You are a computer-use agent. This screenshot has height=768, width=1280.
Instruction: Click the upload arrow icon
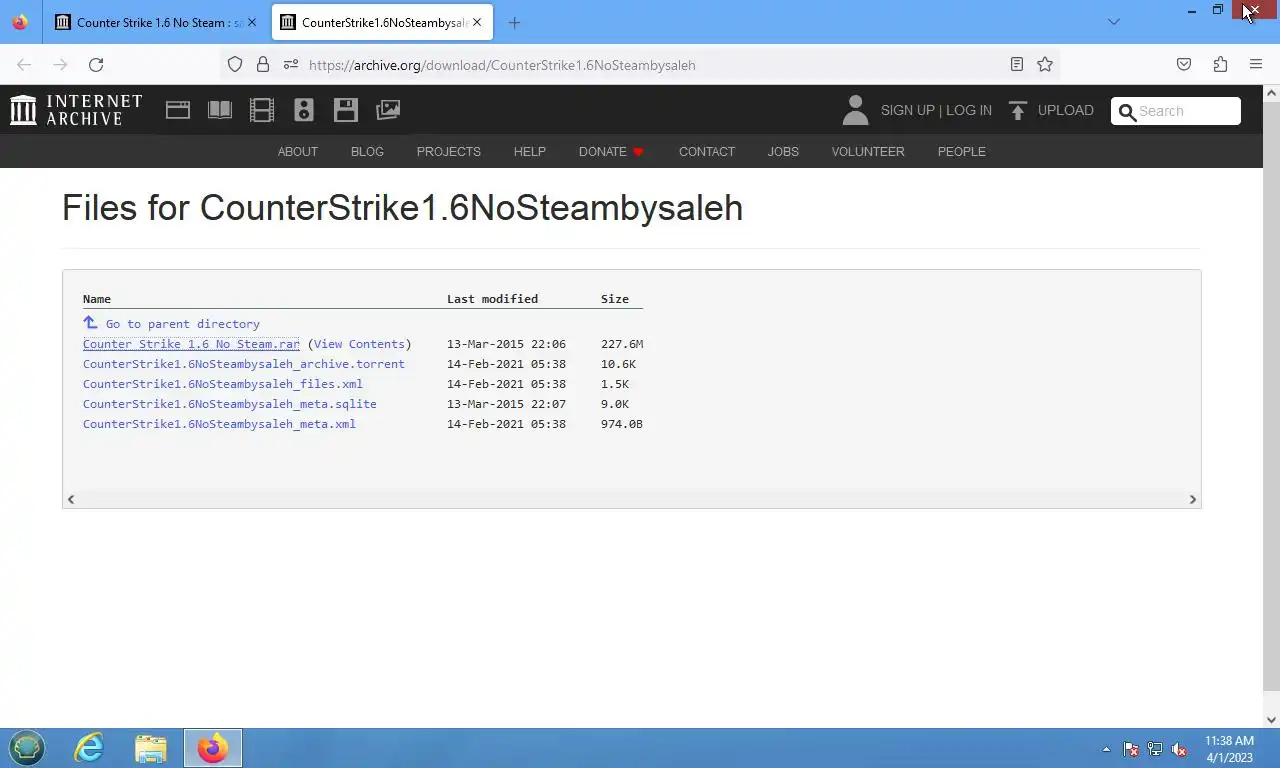click(1018, 110)
